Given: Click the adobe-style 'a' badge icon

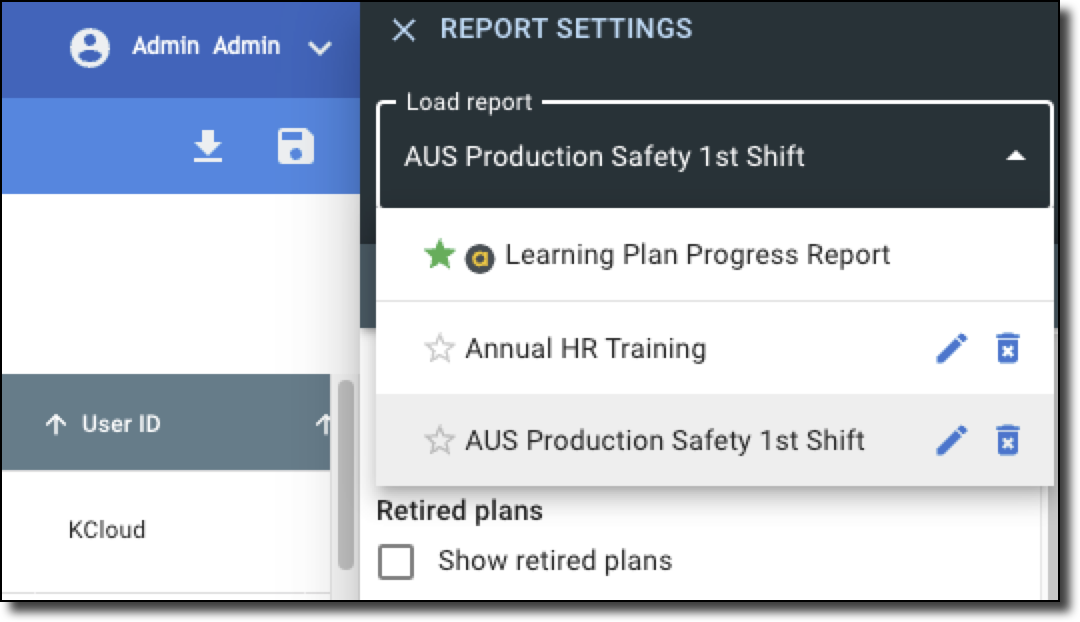Looking at the screenshot, I should pos(480,257).
